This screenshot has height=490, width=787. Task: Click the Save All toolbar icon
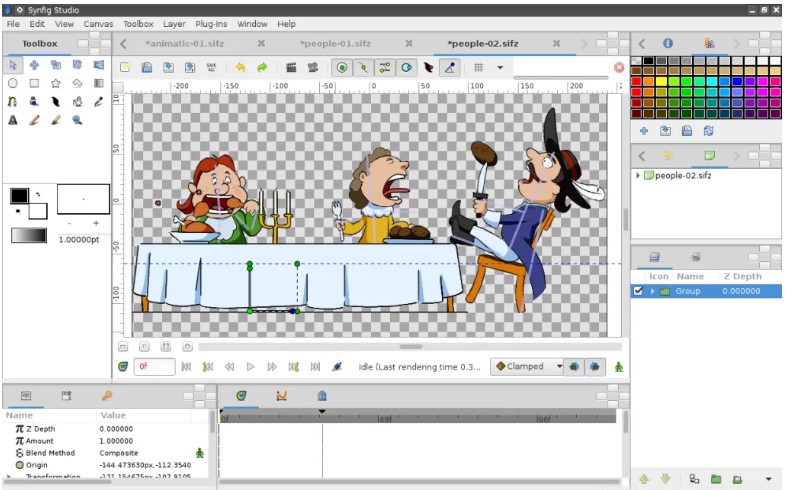211,67
